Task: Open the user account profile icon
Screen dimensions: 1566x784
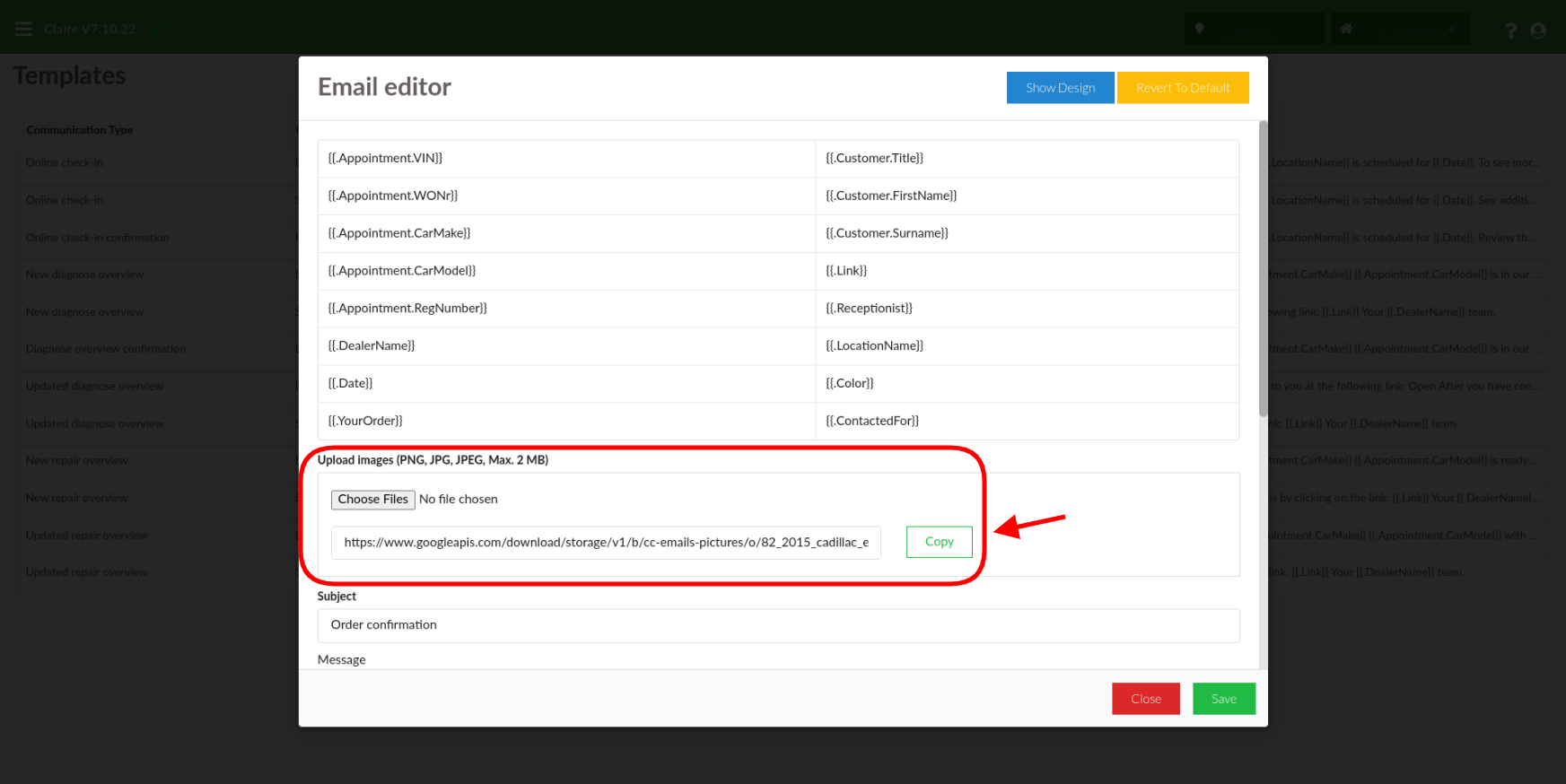Action: (1538, 30)
